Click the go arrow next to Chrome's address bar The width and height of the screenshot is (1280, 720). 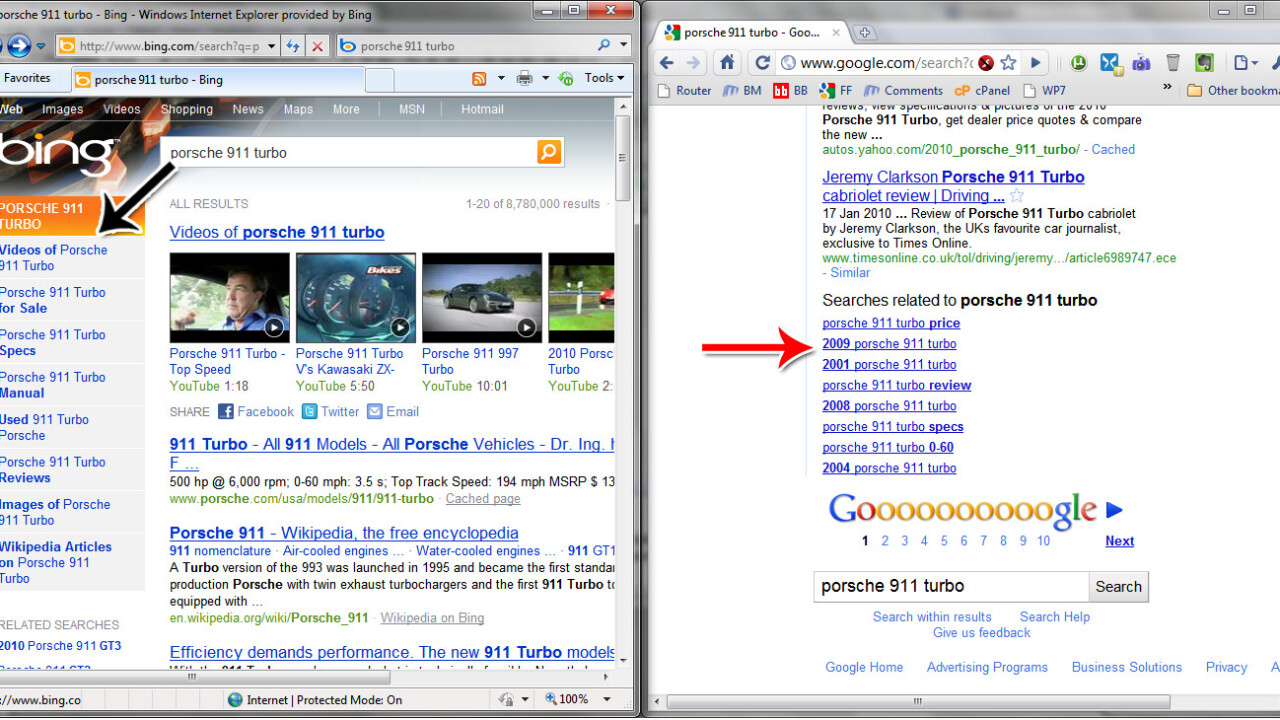pos(1036,63)
